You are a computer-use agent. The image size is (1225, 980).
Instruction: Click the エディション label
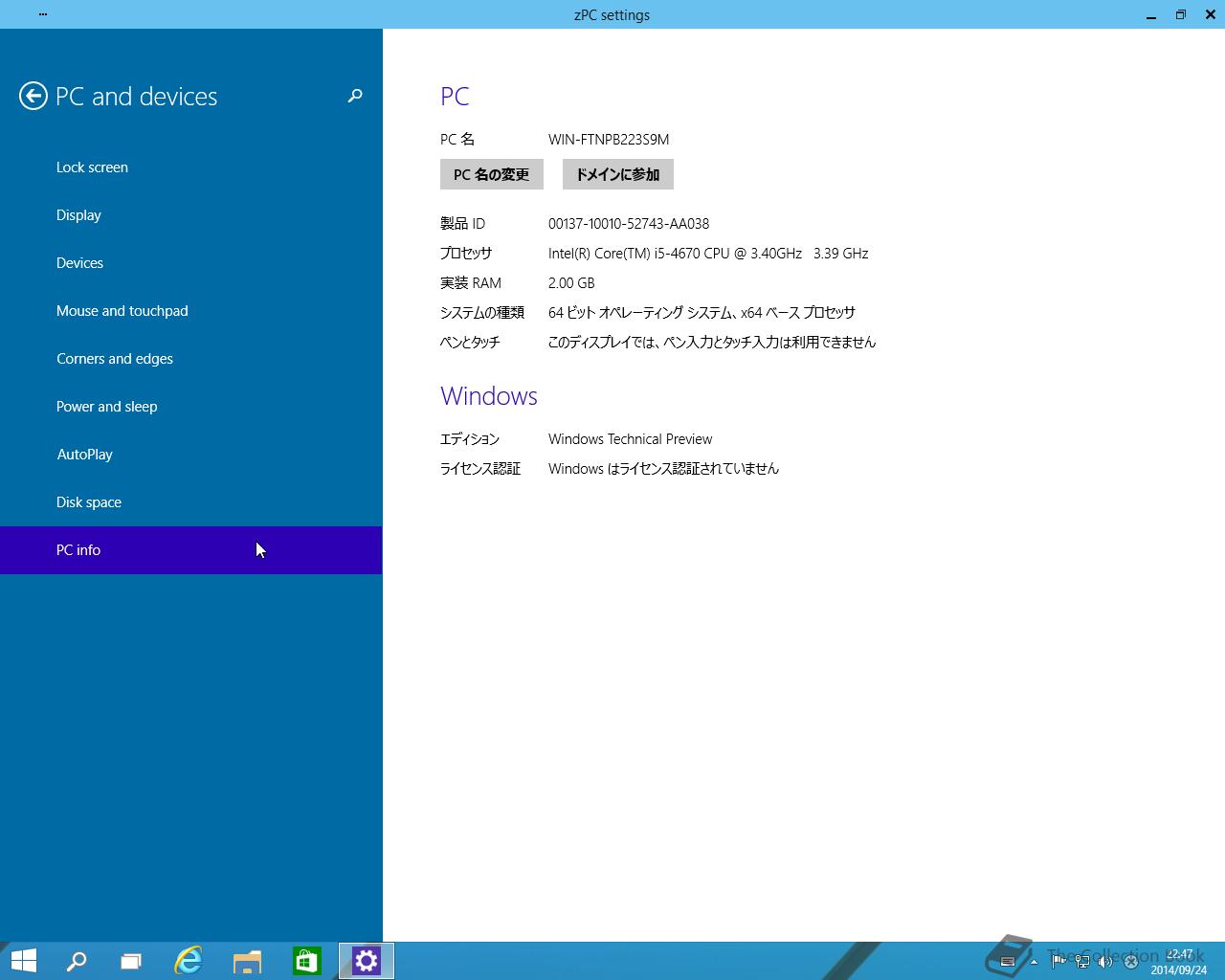(470, 439)
